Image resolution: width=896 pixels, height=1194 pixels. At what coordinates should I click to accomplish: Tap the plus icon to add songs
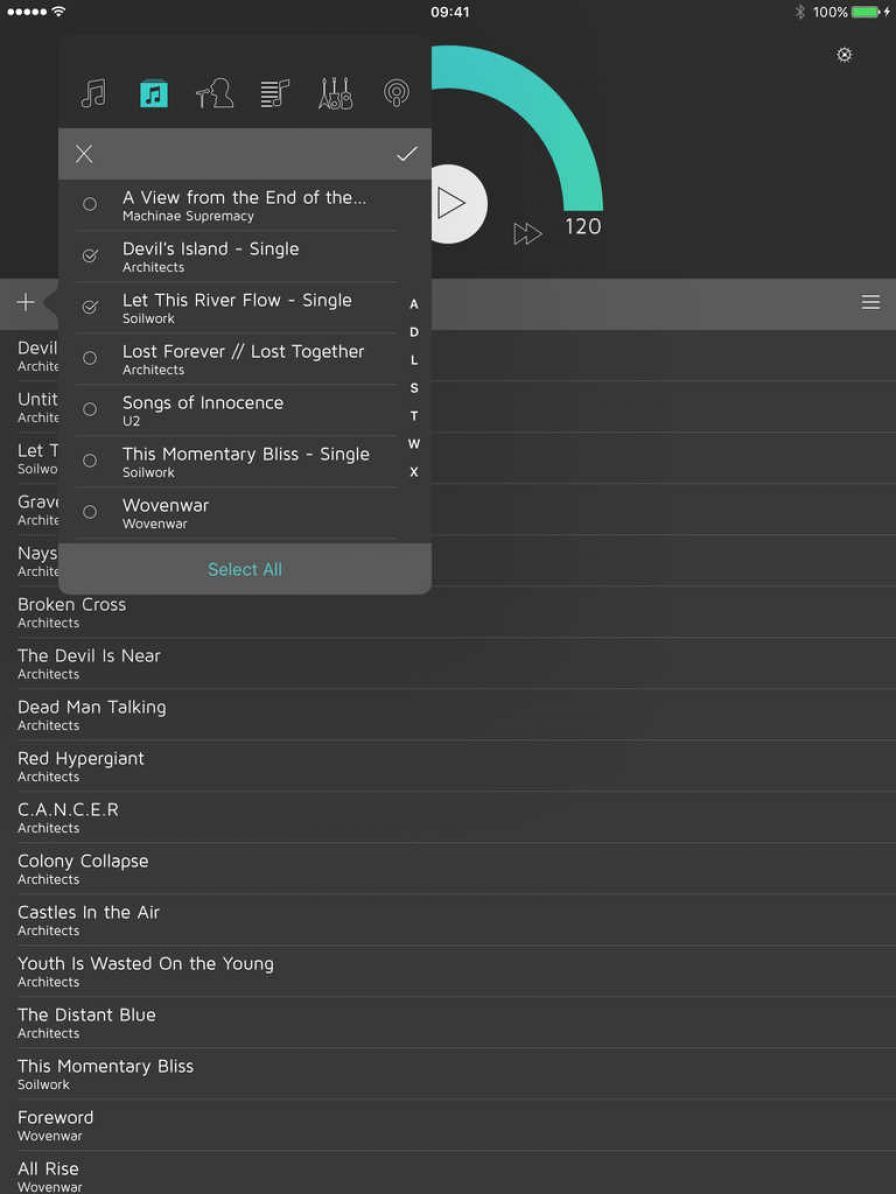click(26, 303)
